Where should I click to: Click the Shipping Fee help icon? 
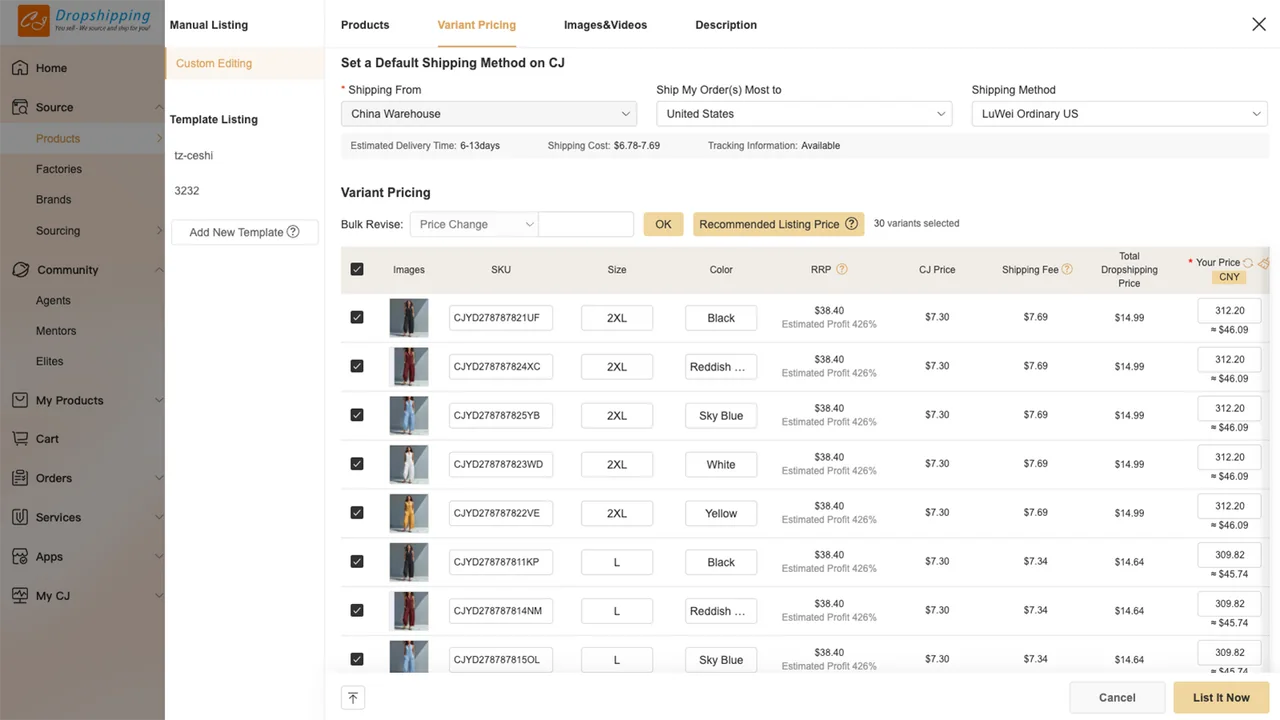(x=1067, y=269)
